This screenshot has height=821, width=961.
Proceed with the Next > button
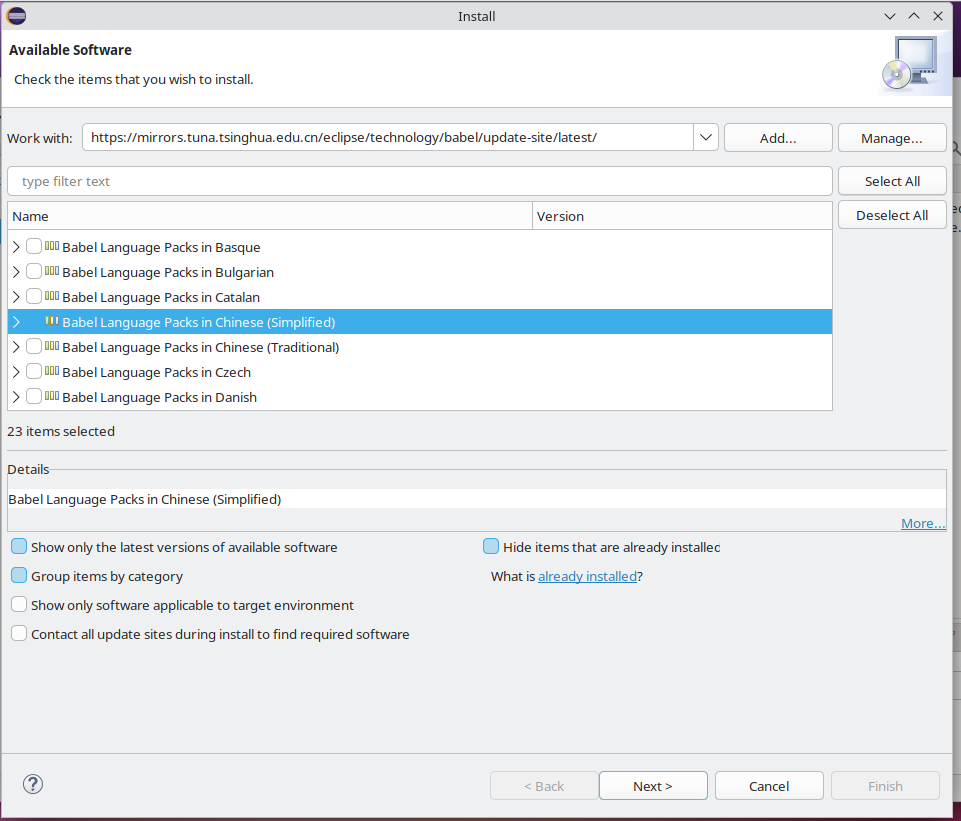[653, 785]
